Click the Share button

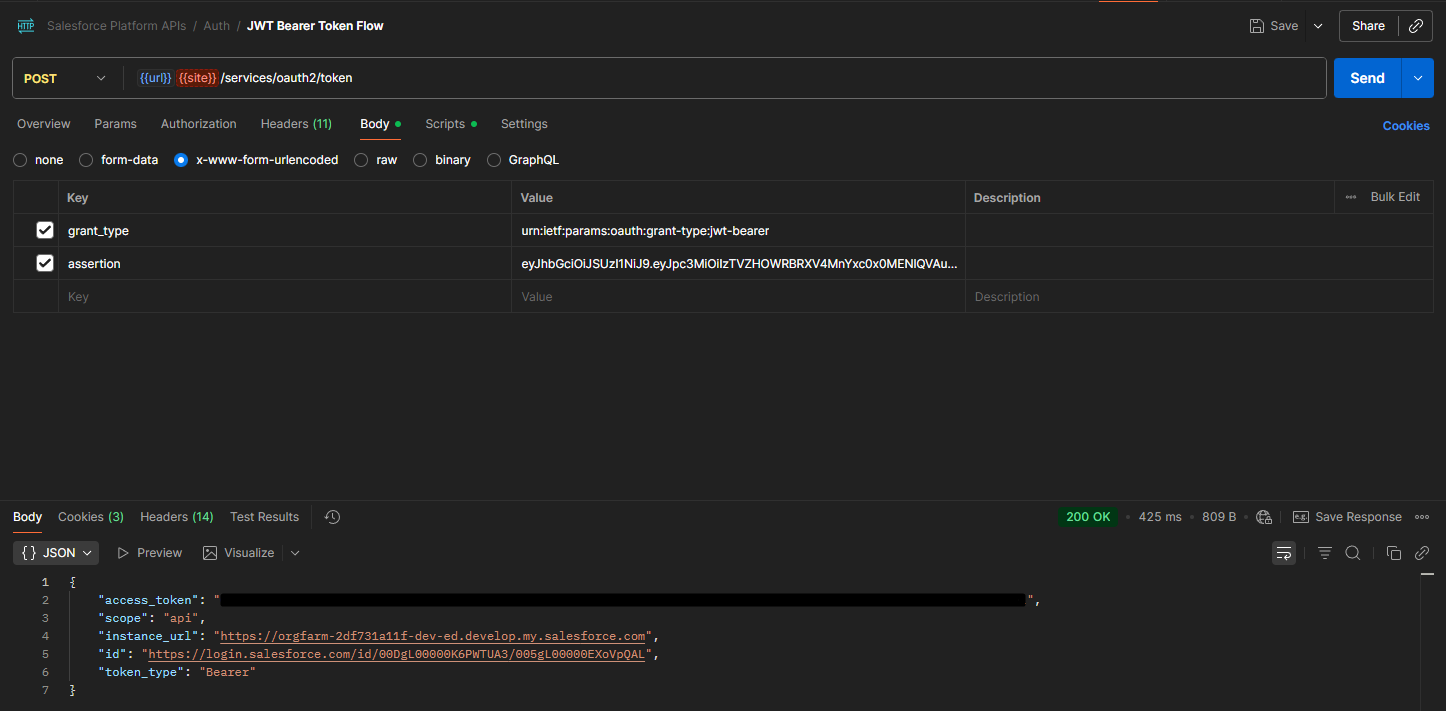1368,26
